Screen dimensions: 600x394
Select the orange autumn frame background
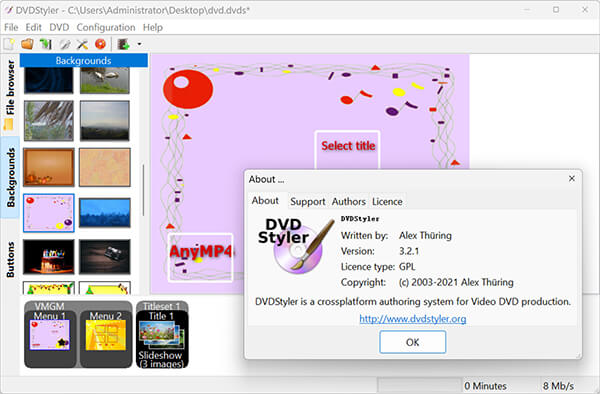(x=49, y=167)
